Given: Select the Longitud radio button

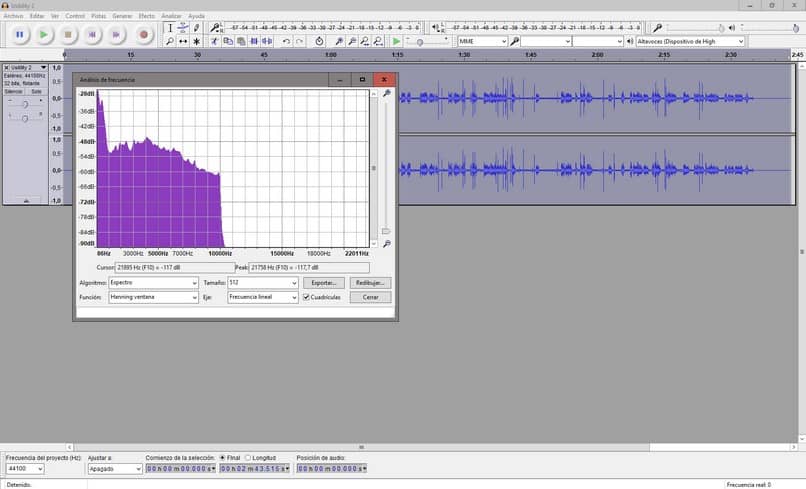Looking at the screenshot, I should [248, 458].
